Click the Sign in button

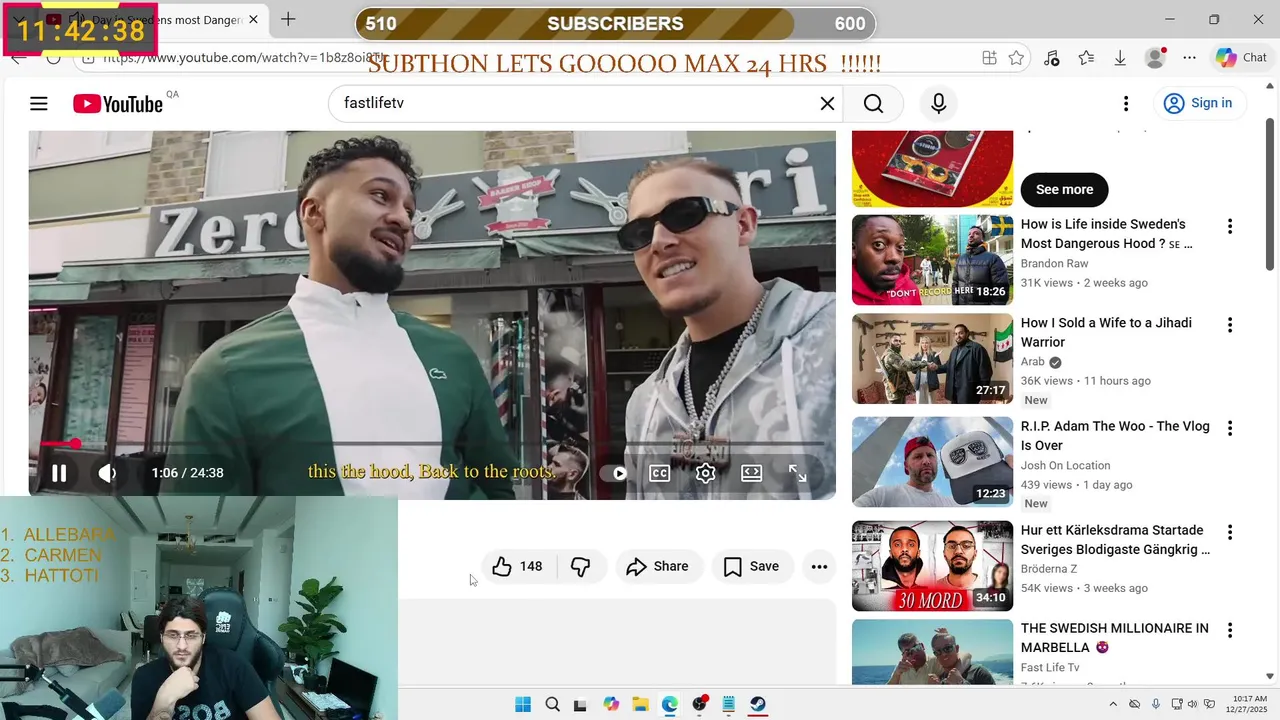pyautogui.click(x=1198, y=103)
